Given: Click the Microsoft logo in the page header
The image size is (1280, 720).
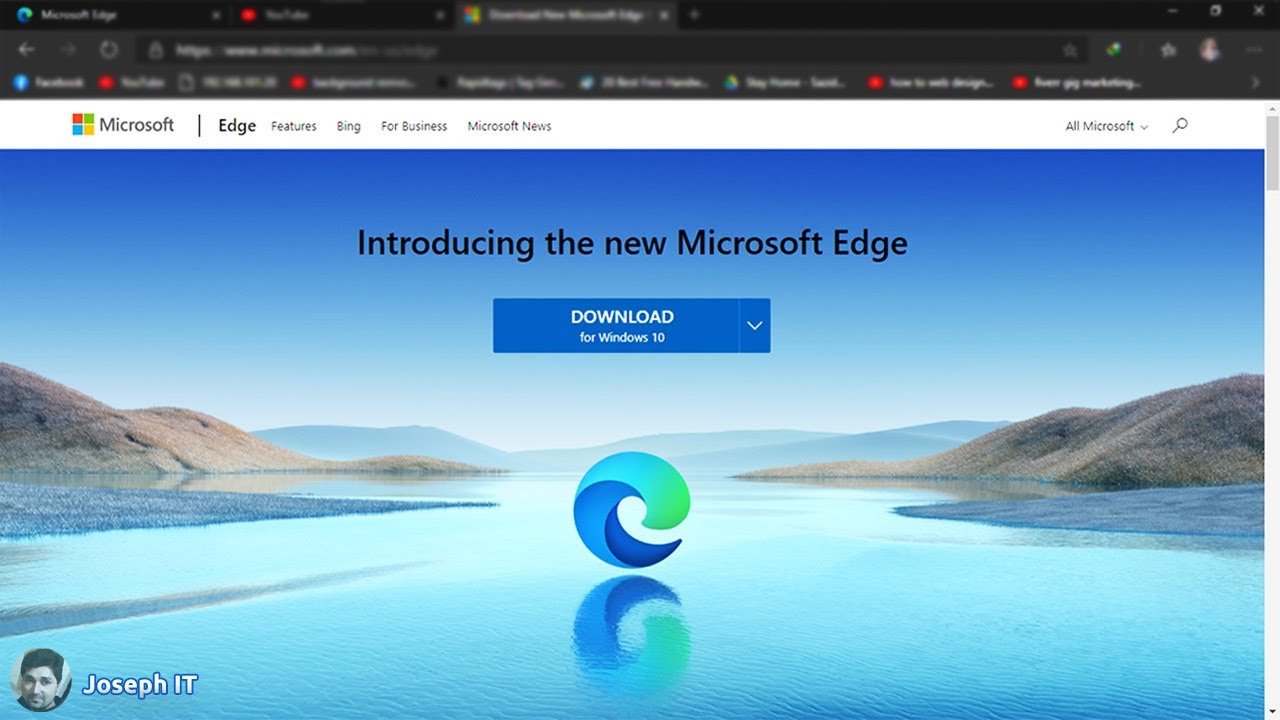Looking at the screenshot, I should click(x=123, y=125).
